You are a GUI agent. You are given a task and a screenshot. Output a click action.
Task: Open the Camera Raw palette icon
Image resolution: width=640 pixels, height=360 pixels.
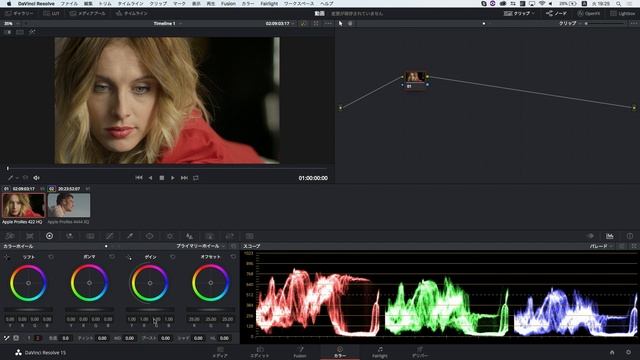[10, 236]
